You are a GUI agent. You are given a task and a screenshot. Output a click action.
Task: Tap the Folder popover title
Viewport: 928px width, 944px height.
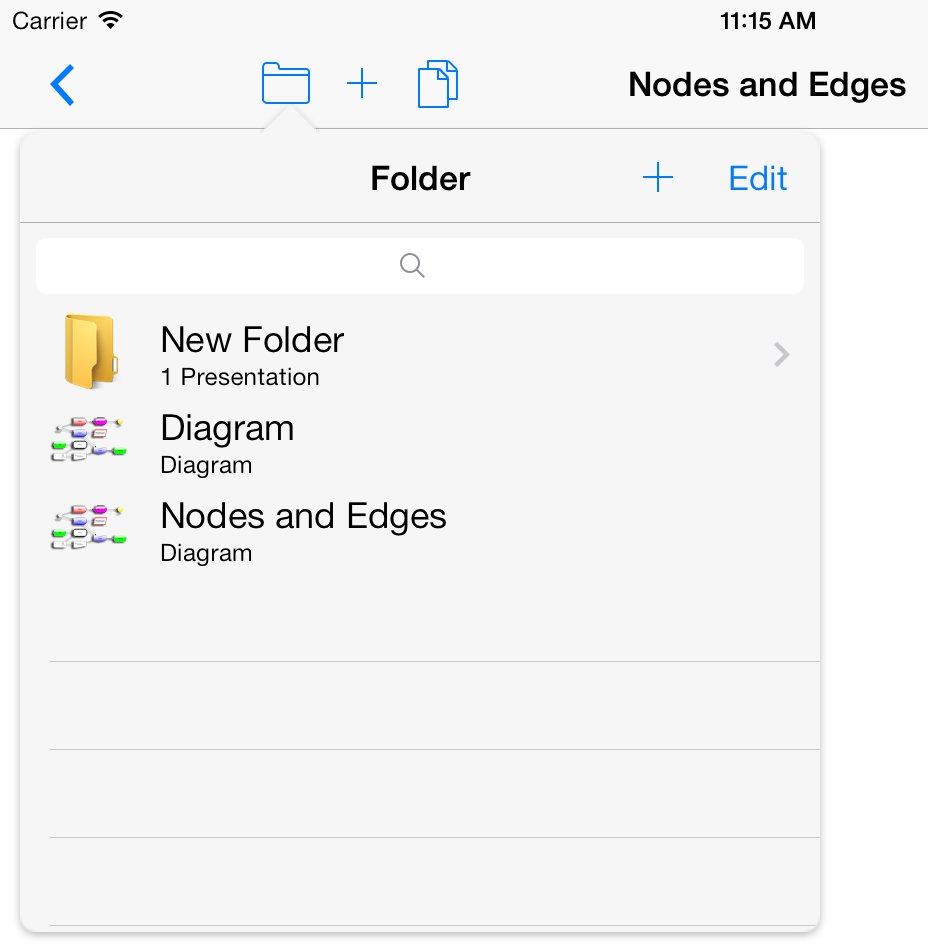click(x=420, y=179)
